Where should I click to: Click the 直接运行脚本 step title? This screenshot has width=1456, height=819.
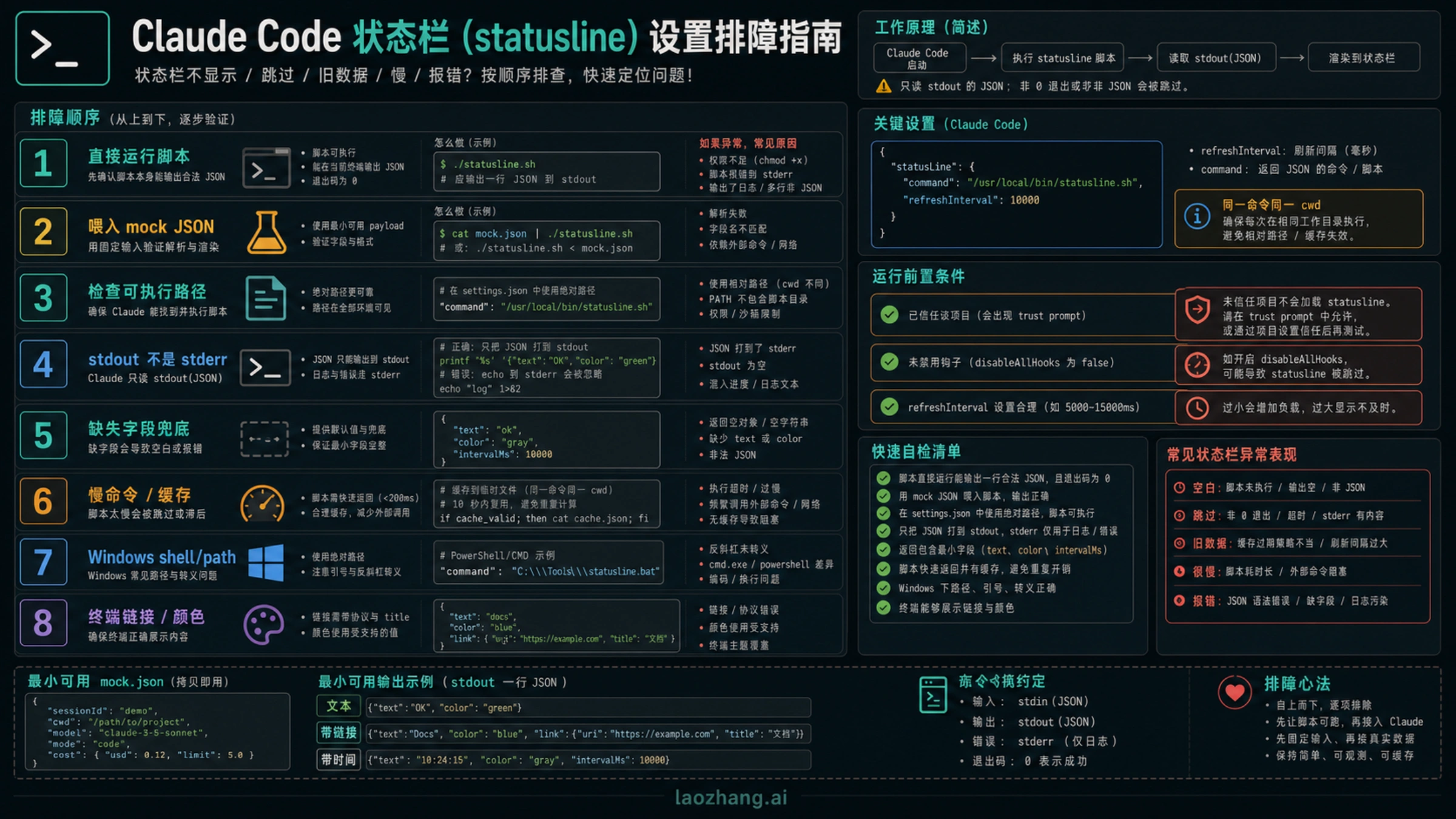click(x=139, y=156)
